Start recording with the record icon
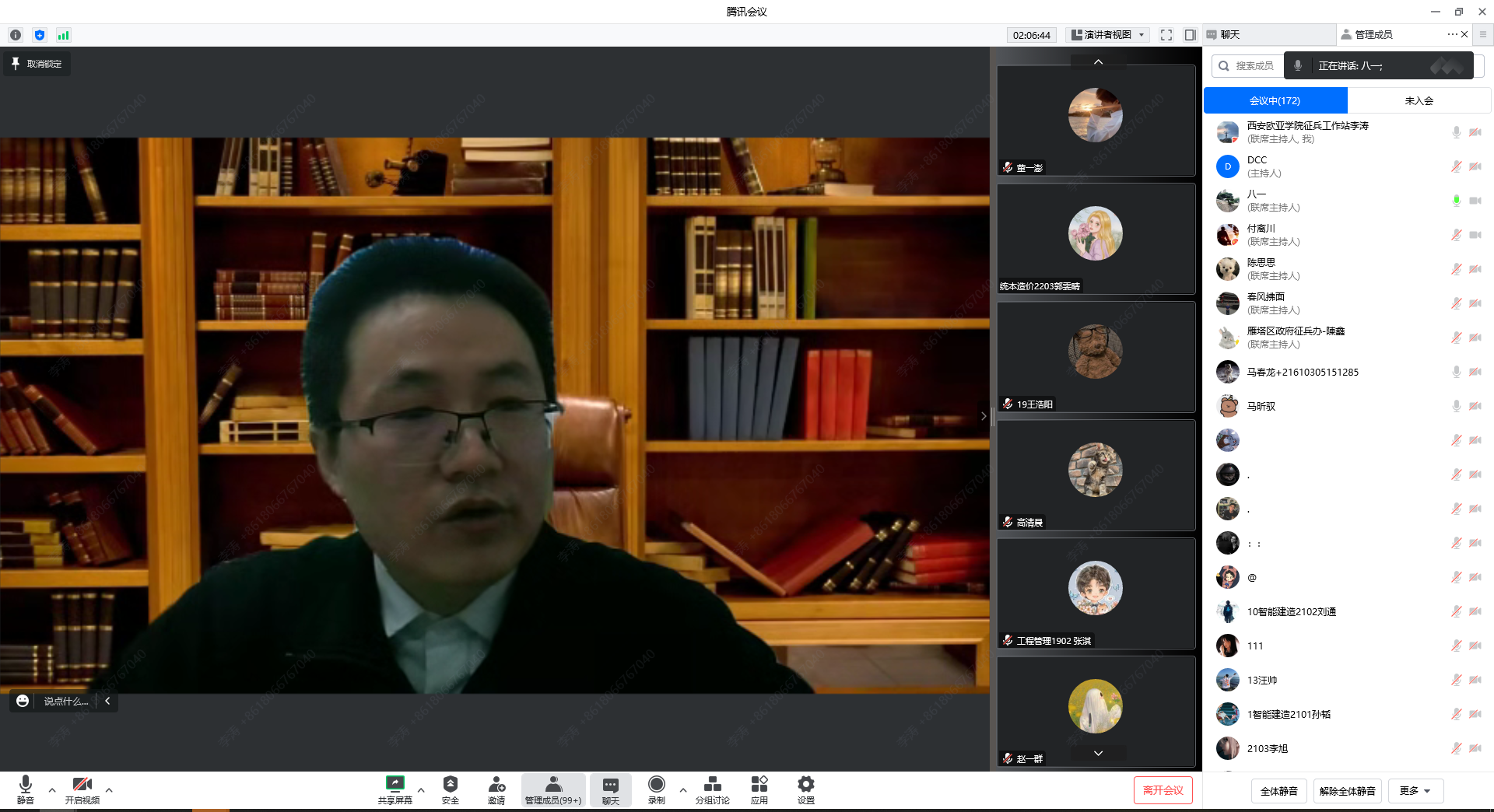 tap(656, 784)
